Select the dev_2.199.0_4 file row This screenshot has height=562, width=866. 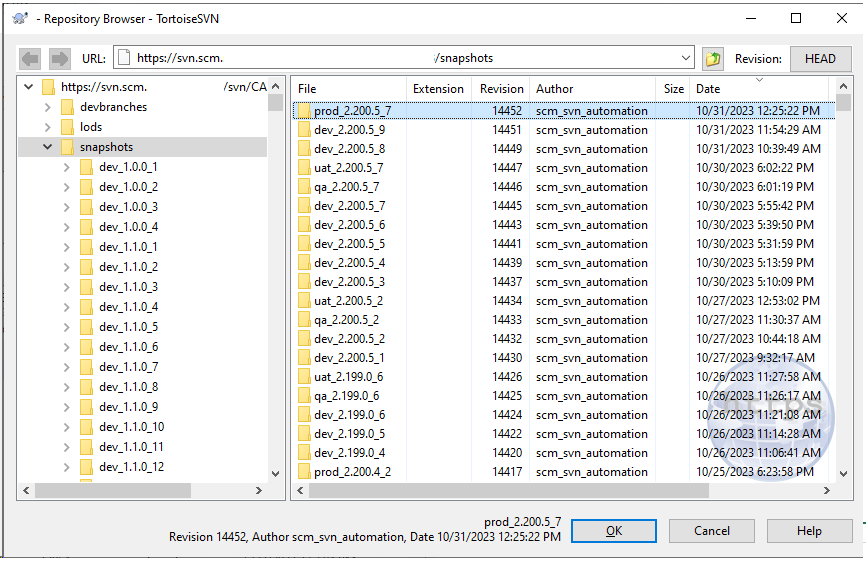563,453
